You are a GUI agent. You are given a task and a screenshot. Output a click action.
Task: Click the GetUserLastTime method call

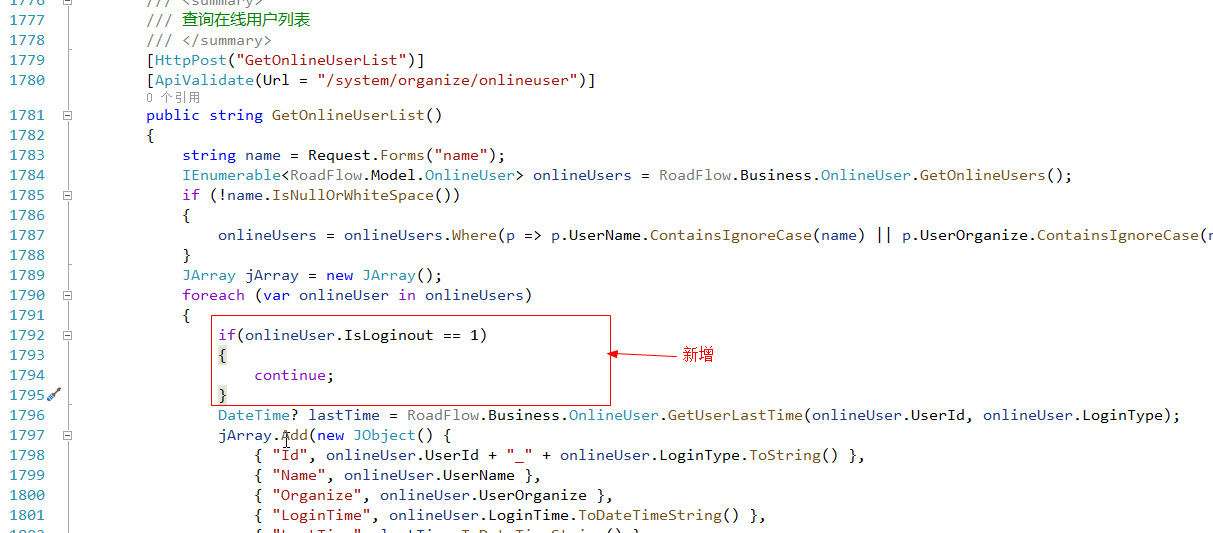735,415
